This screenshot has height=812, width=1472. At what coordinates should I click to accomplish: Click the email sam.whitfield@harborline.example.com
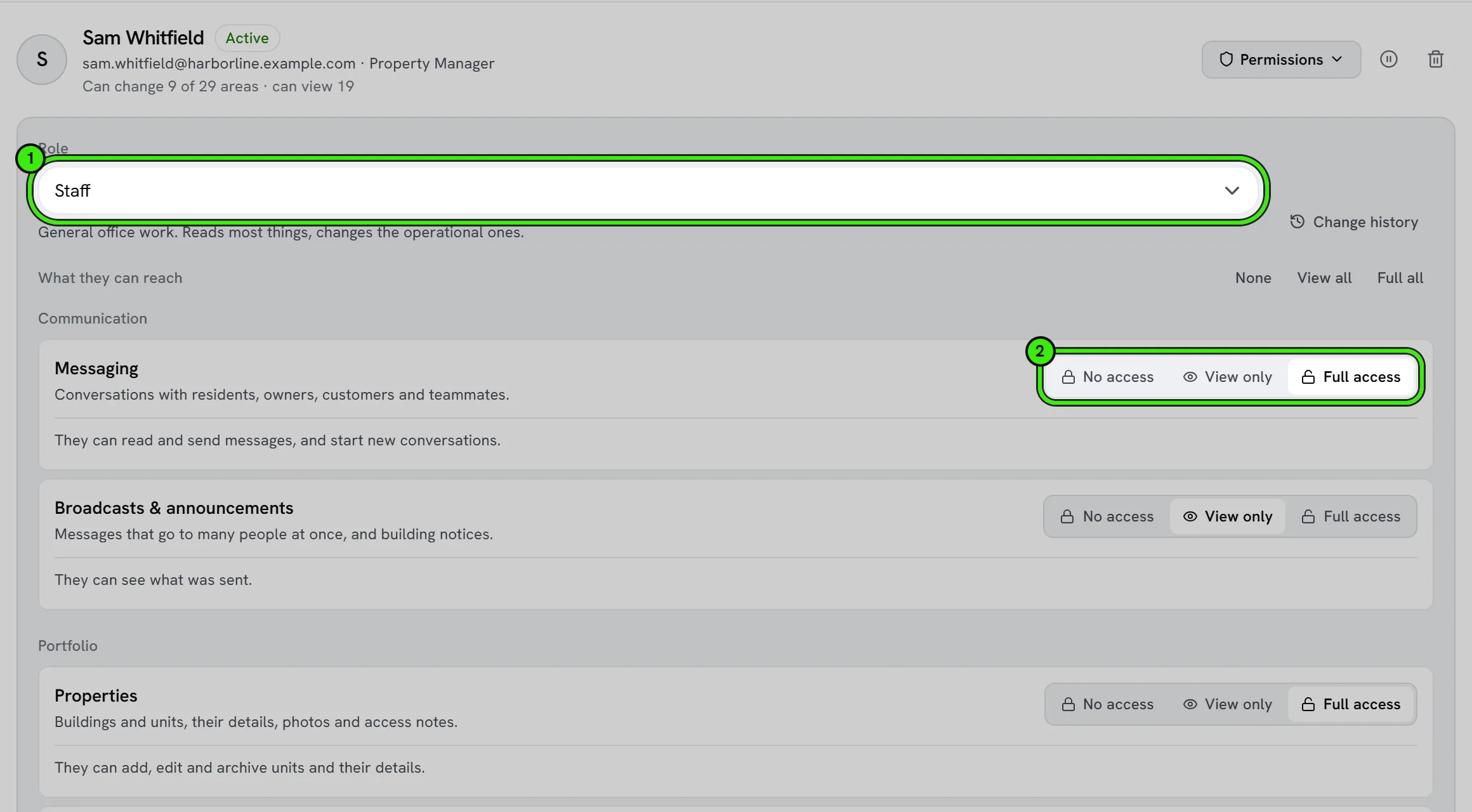pyautogui.click(x=219, y=63)
